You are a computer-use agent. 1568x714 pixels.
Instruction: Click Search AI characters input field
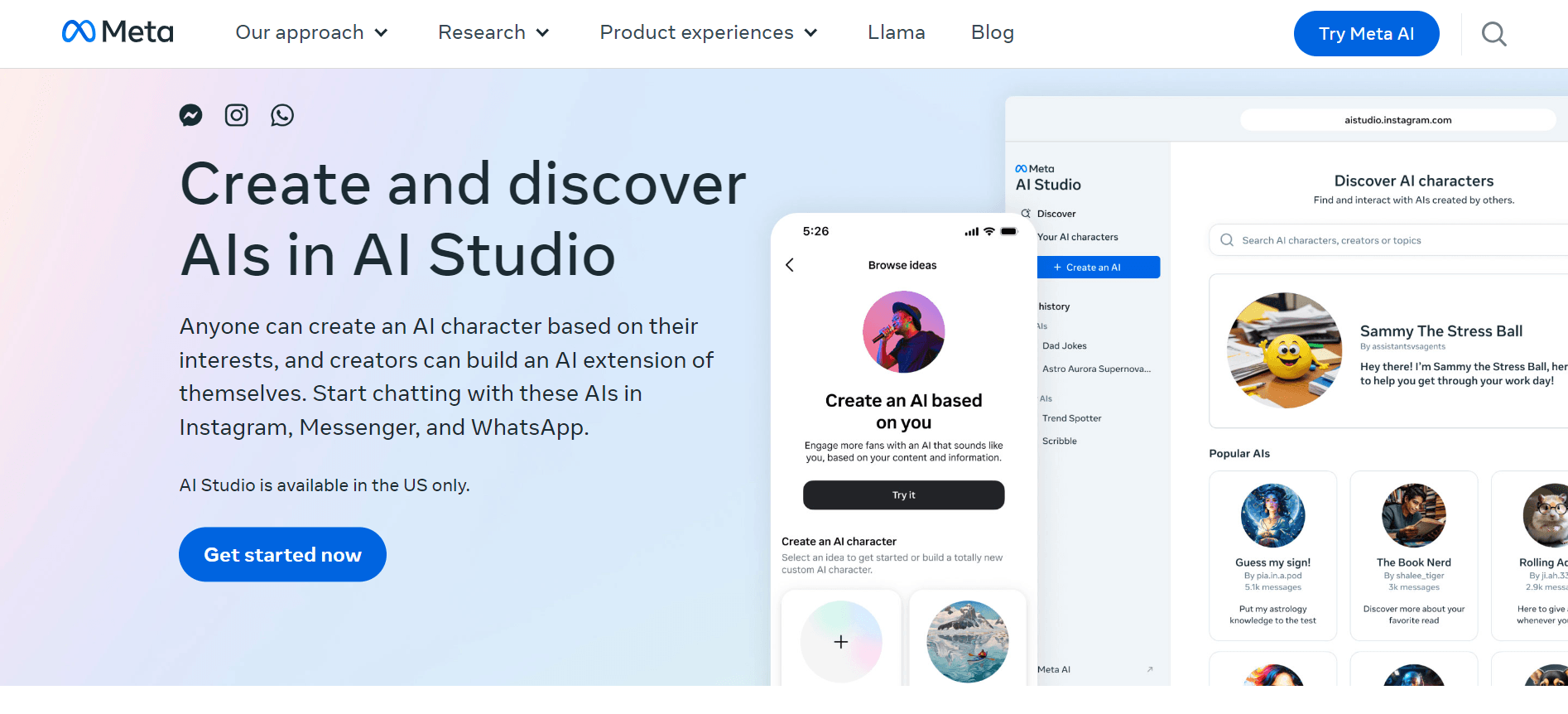[1388, 240]
